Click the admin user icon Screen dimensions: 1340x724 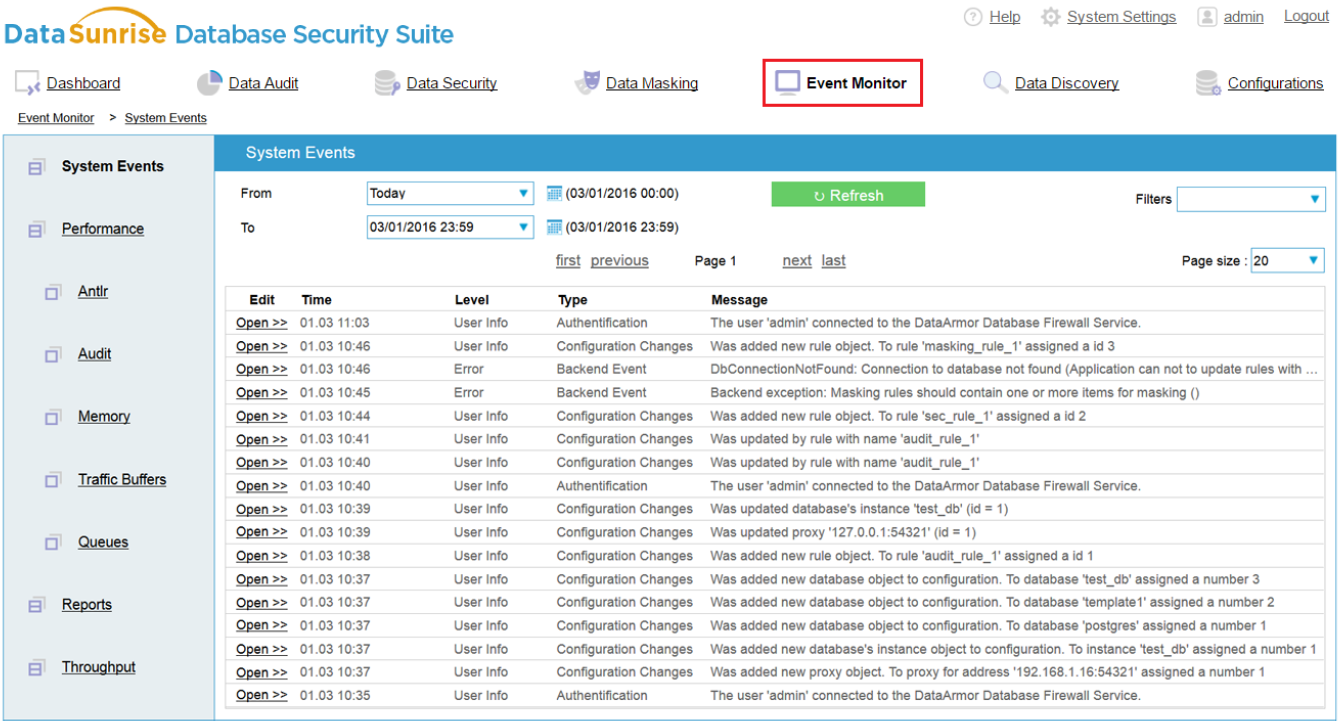point(1207,17)
